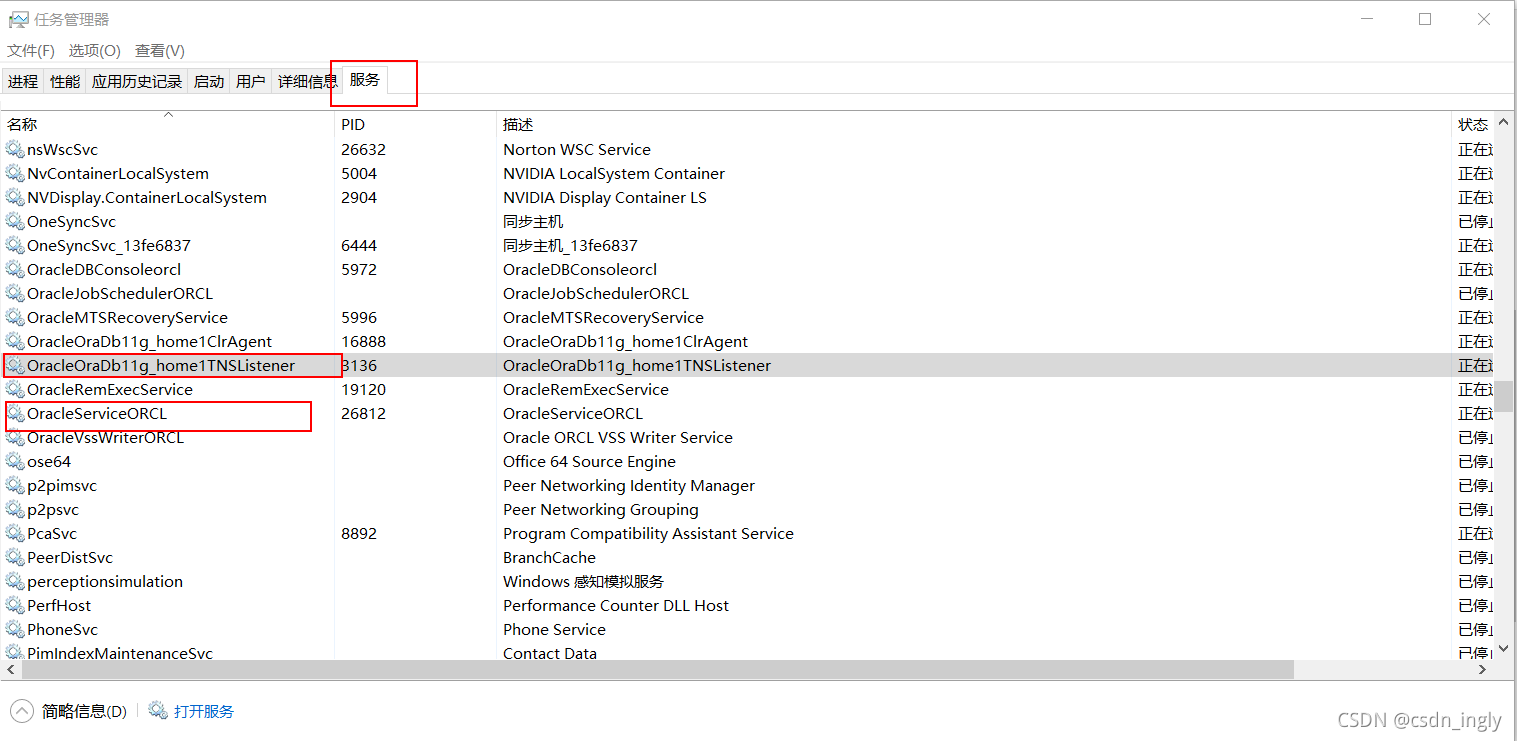Click the gear icon next to PeerDistSvc

click(16, 557)
